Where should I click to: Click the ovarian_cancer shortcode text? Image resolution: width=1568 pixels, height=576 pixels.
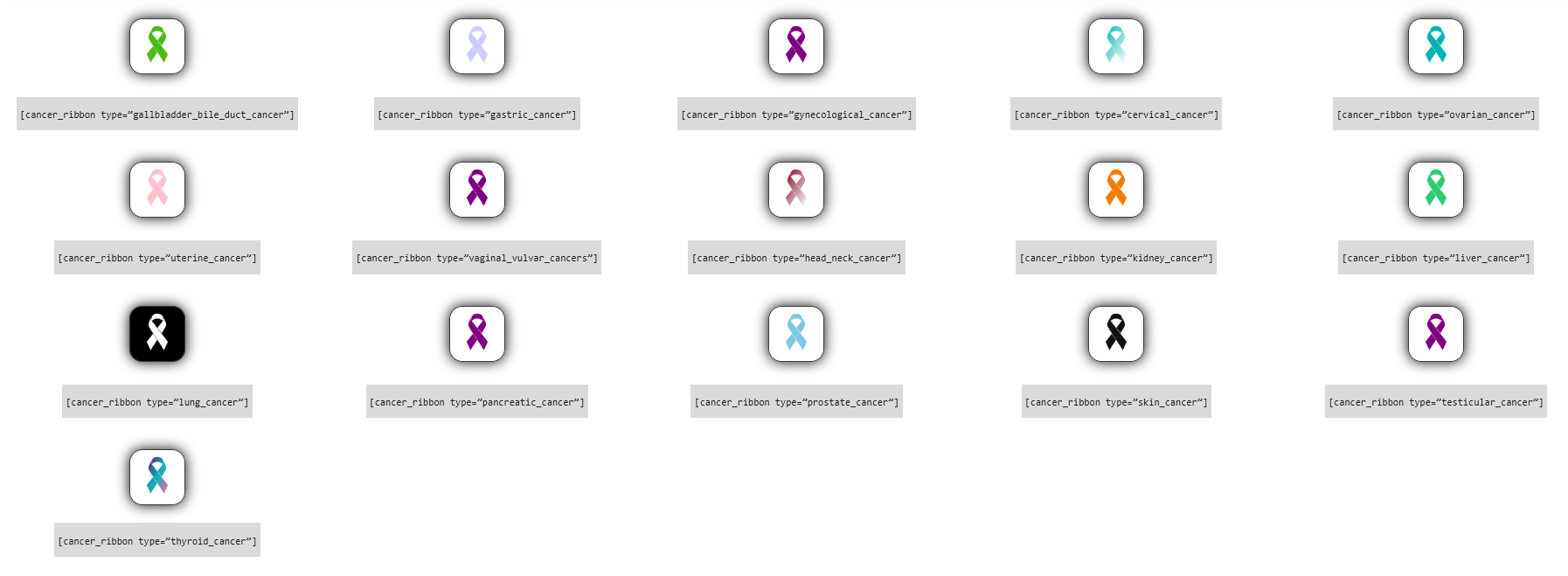[1436, 114]
